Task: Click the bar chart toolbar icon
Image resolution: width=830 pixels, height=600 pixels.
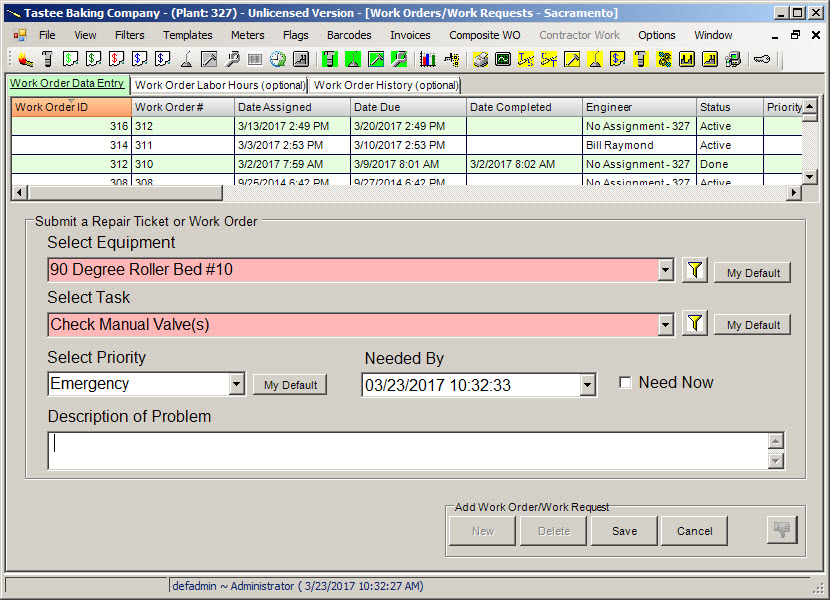Action: pyautogui.click(x=428, y=59)
